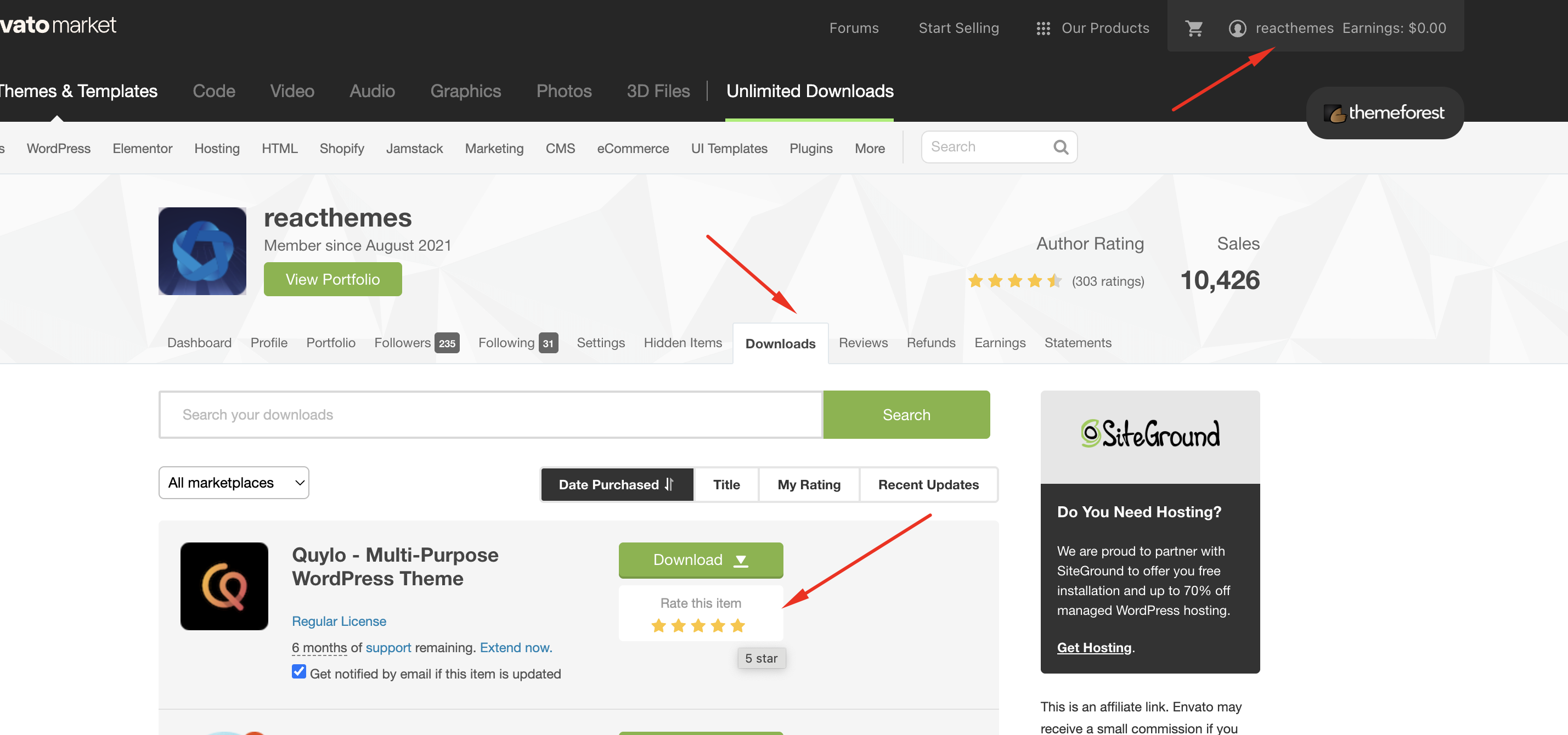
Task: Open the Followers tab
Action: pyautogui.click(x=416, y=343)
